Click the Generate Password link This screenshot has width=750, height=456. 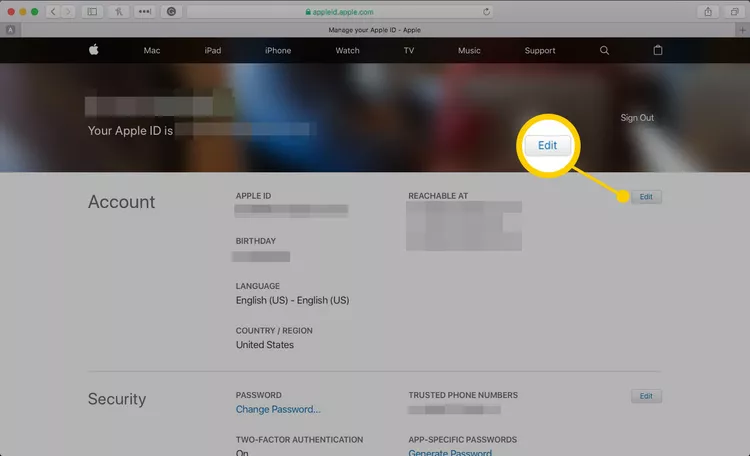(x=450, y=452)
